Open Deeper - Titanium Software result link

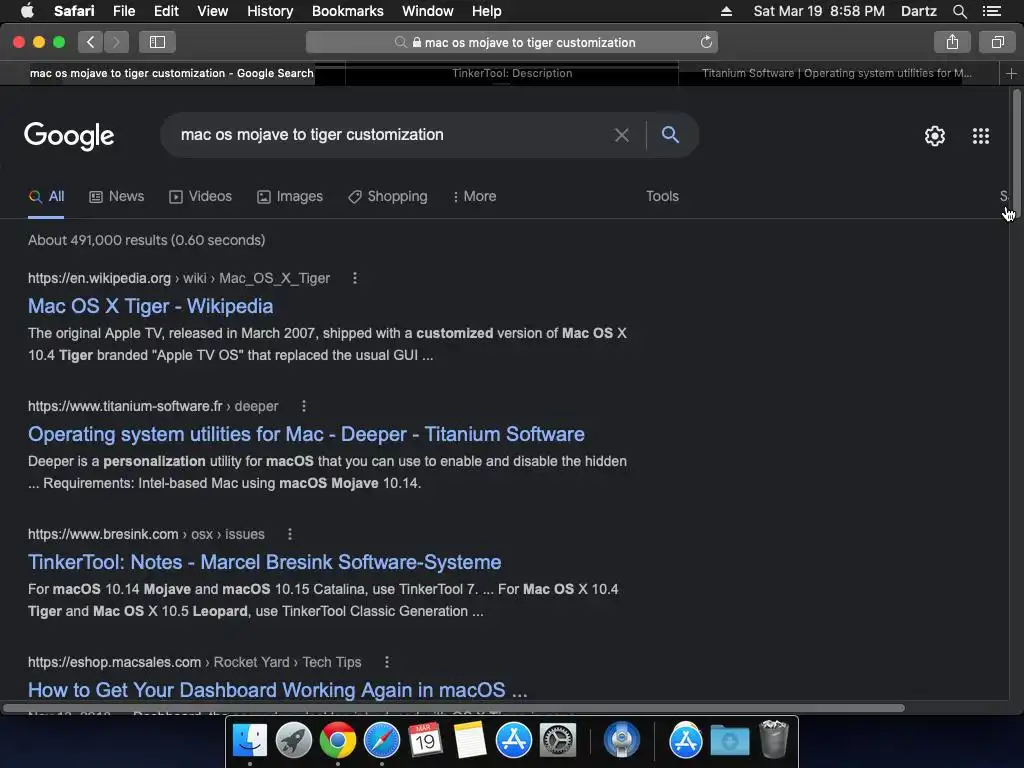click(306, 434)
